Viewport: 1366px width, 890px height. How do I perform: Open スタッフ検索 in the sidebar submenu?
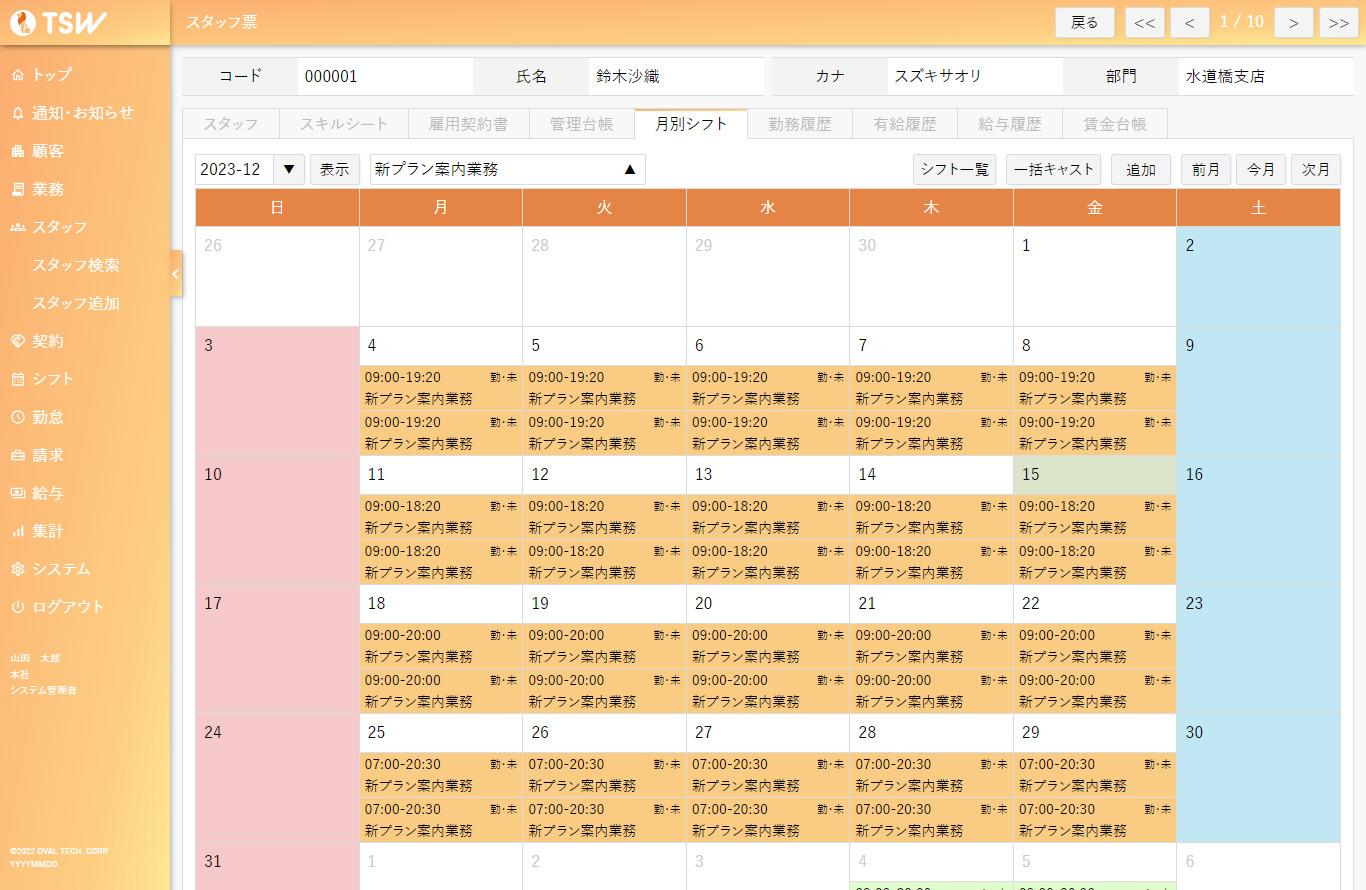click(x=76, y=265)
